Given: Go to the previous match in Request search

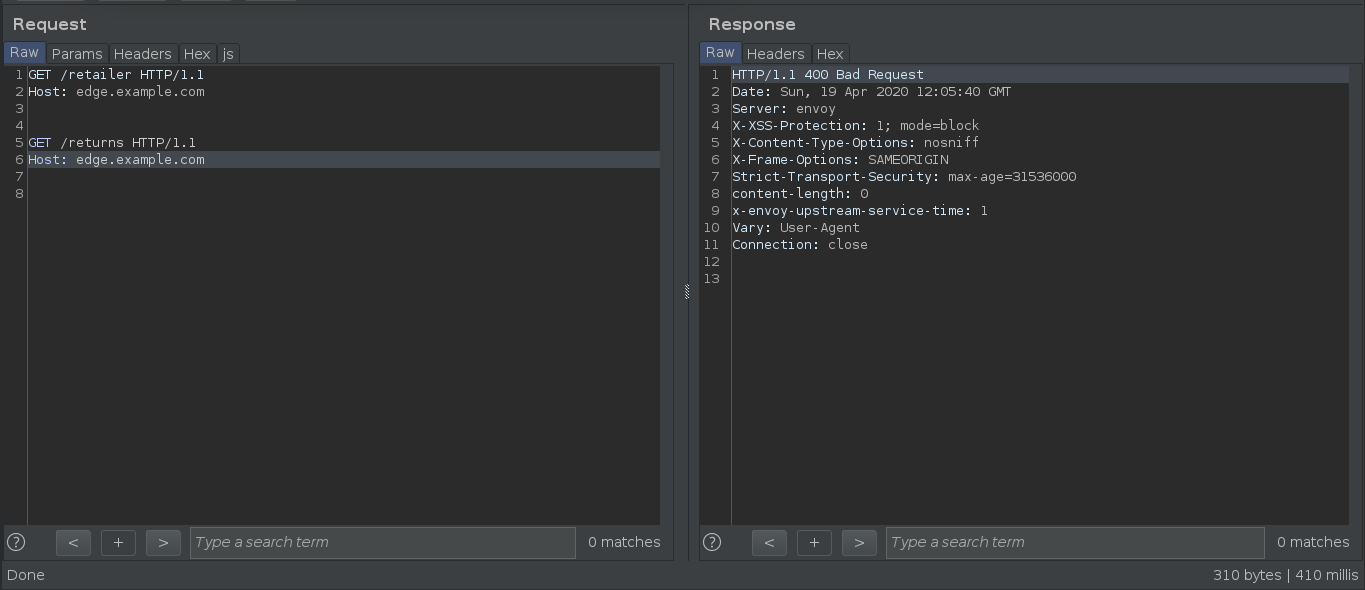Looking at the screenshot, I should (73, 542).
